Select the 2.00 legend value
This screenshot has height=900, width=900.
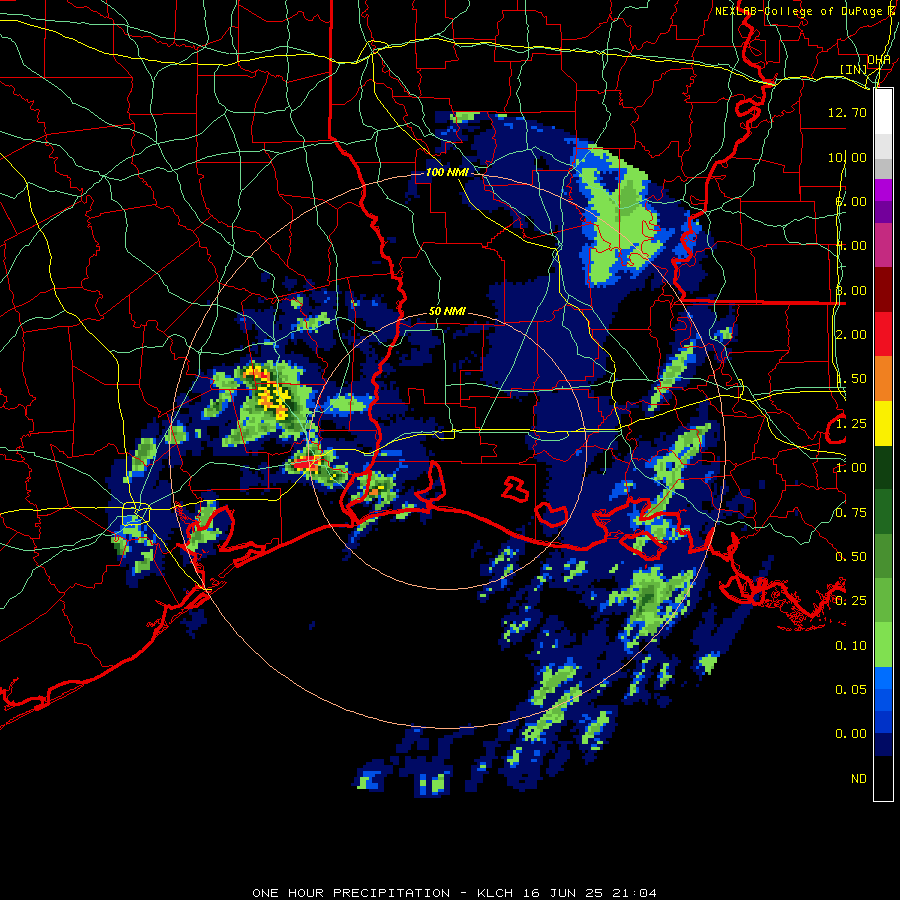[851, 335]
